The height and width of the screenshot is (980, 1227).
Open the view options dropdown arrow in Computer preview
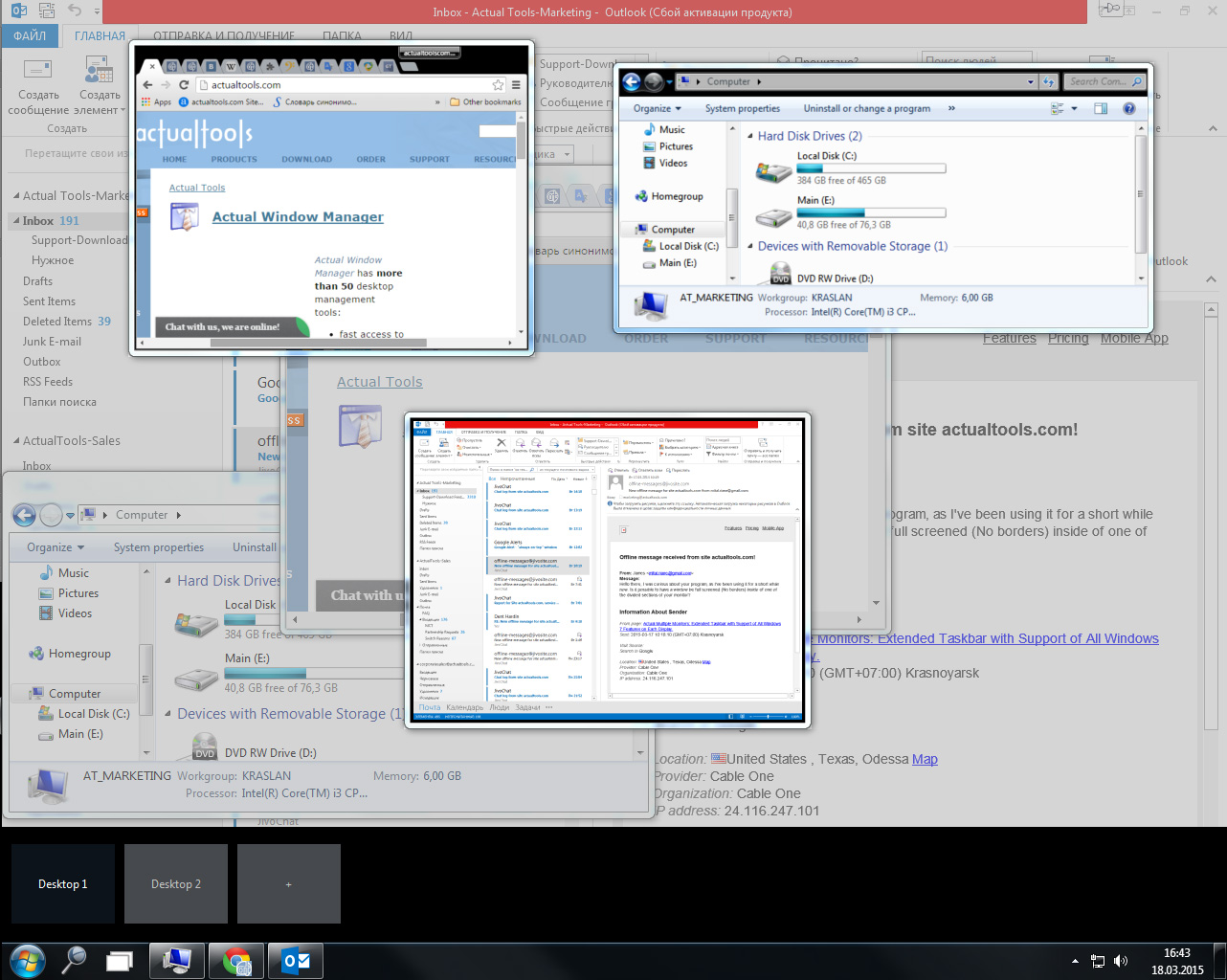tap(1074, 108)
